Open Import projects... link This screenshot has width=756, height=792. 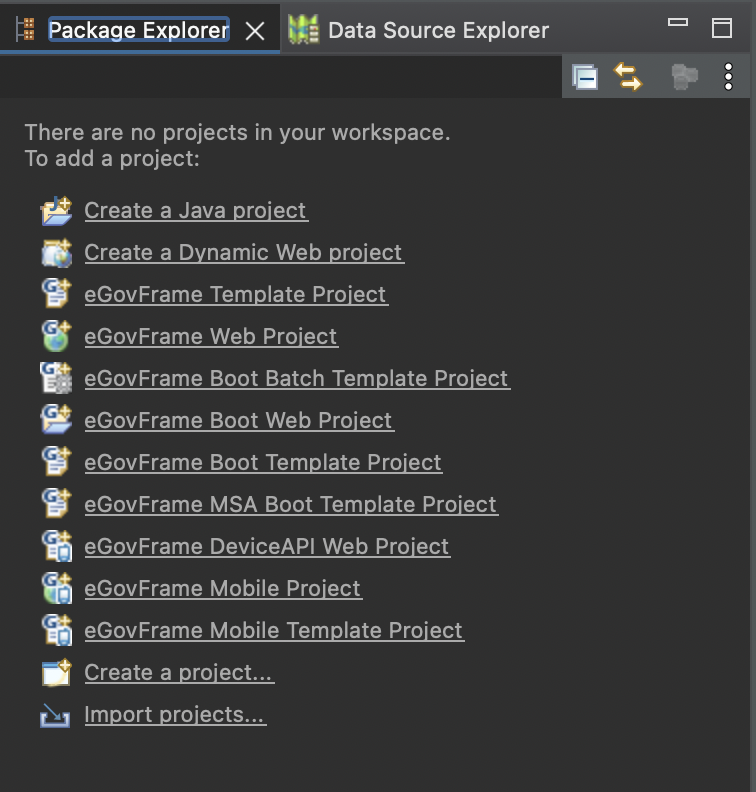coord(175,714)
